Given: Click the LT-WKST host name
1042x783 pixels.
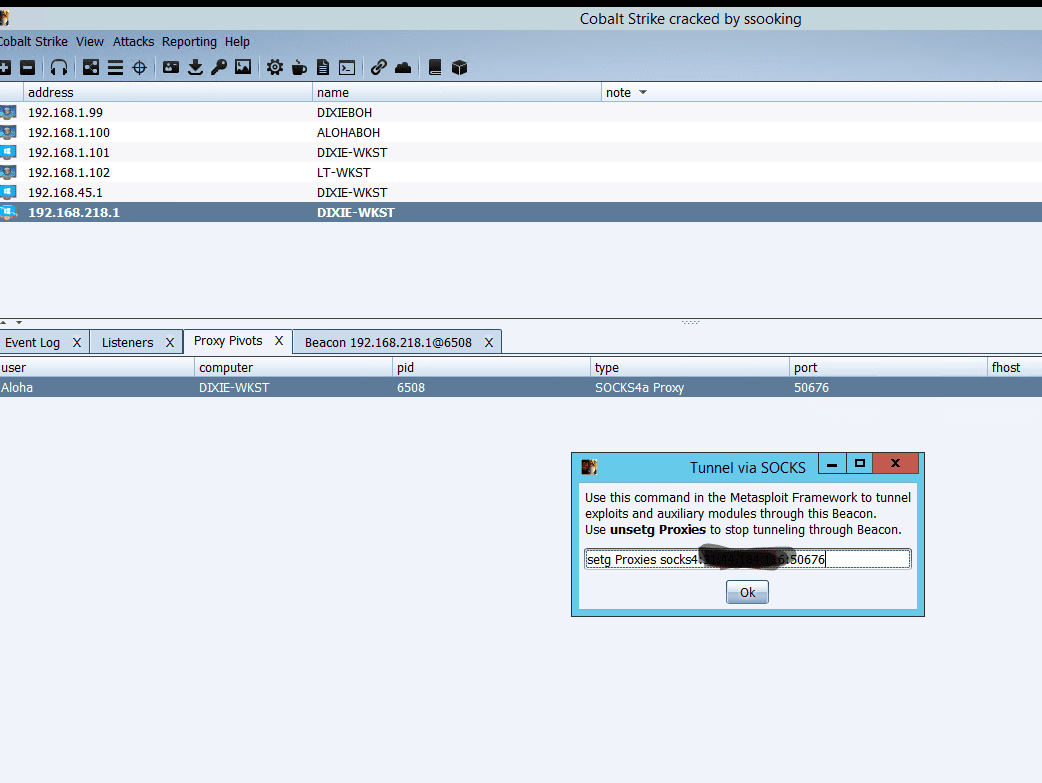Looking at the screenshot, I should (344, 172).
